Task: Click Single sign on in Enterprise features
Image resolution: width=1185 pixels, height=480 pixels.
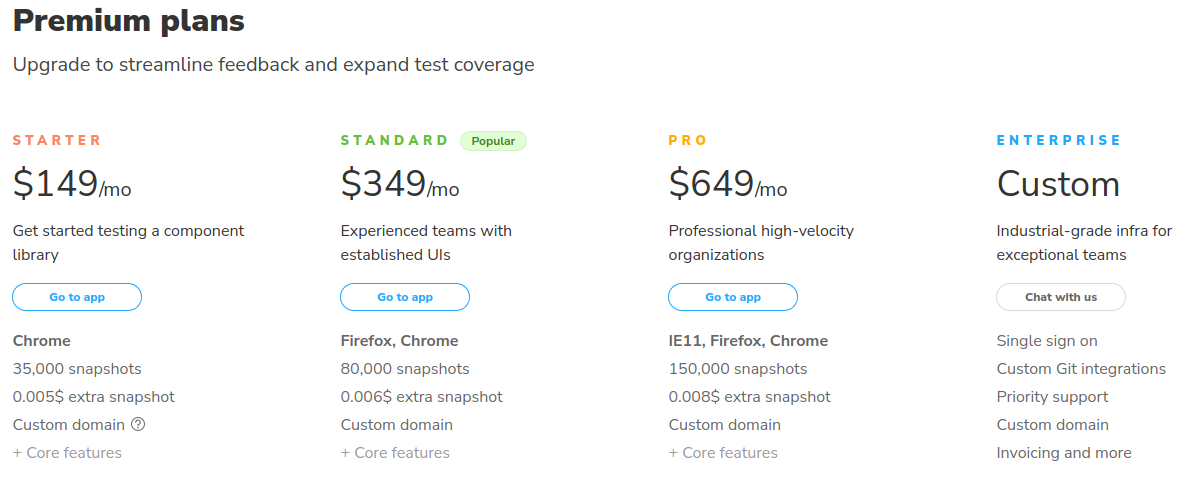Action: pos(1047,341)
